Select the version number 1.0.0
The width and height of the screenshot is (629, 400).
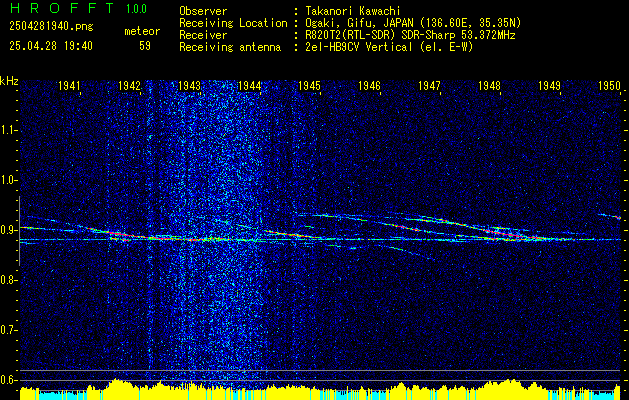tap(136, 9)
